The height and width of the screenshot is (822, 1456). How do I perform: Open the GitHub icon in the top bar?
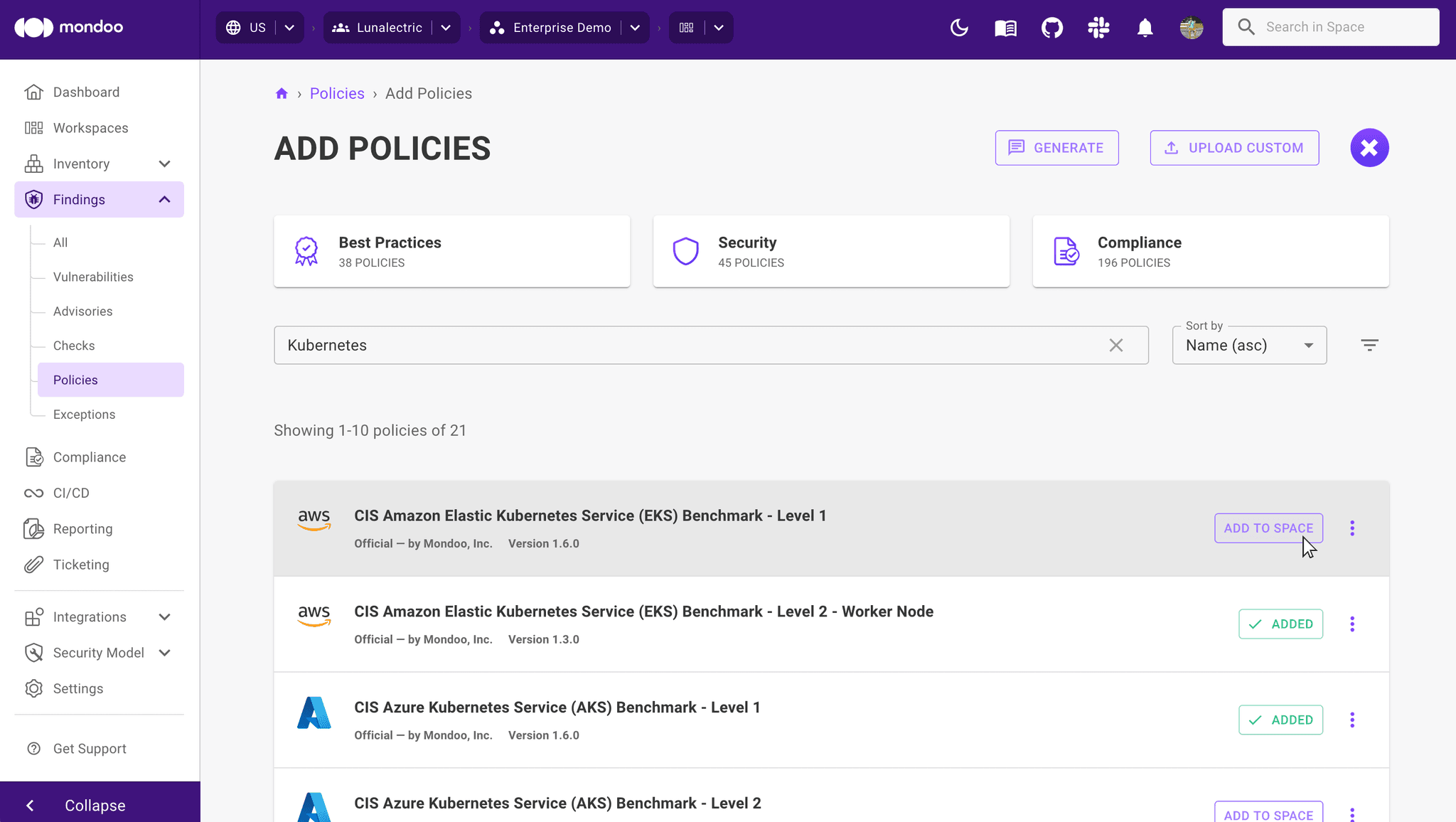1051,28
